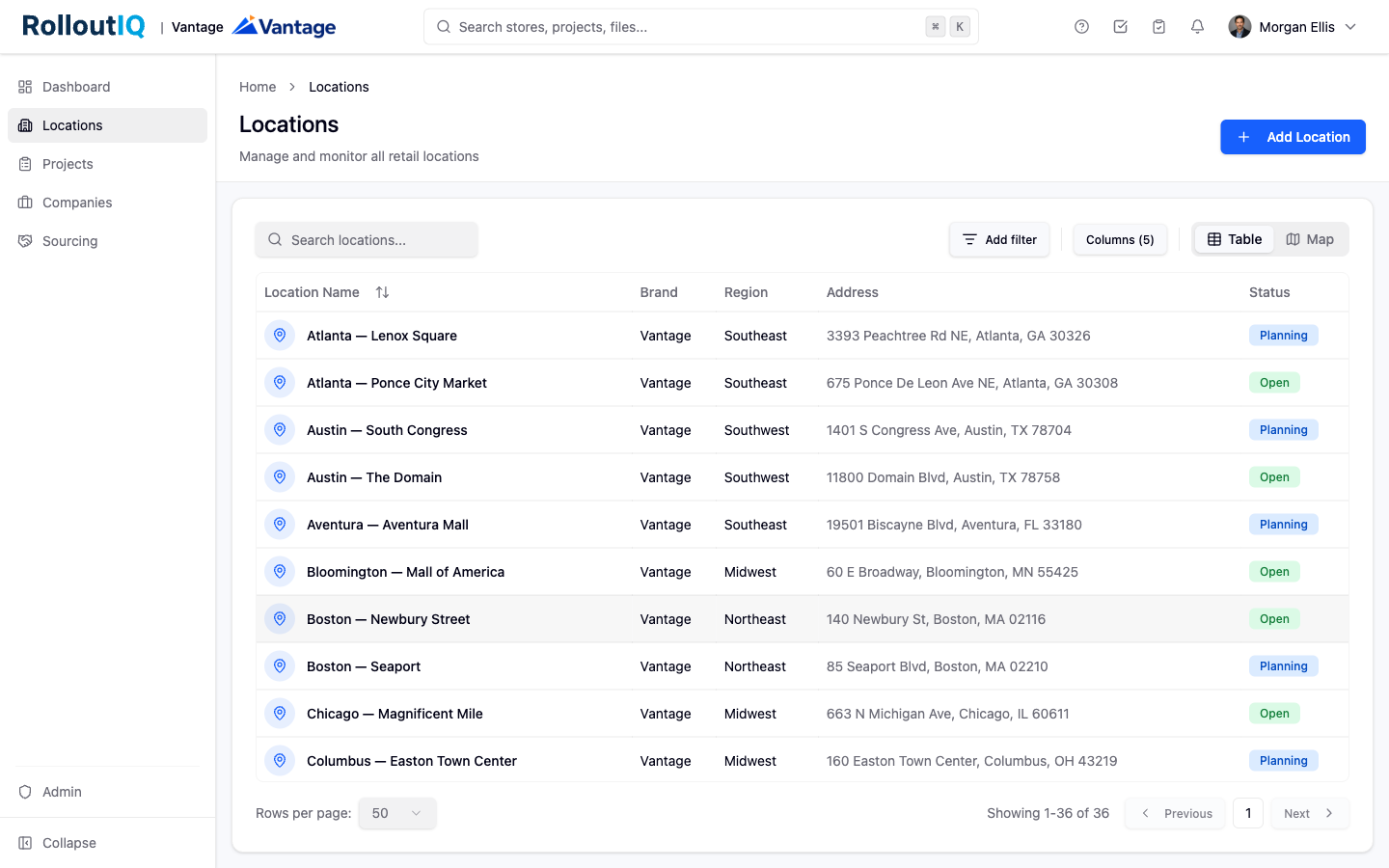Screen dimensions: 1389x868
Task: Click Add Location button
Action: coord(1293,137)
